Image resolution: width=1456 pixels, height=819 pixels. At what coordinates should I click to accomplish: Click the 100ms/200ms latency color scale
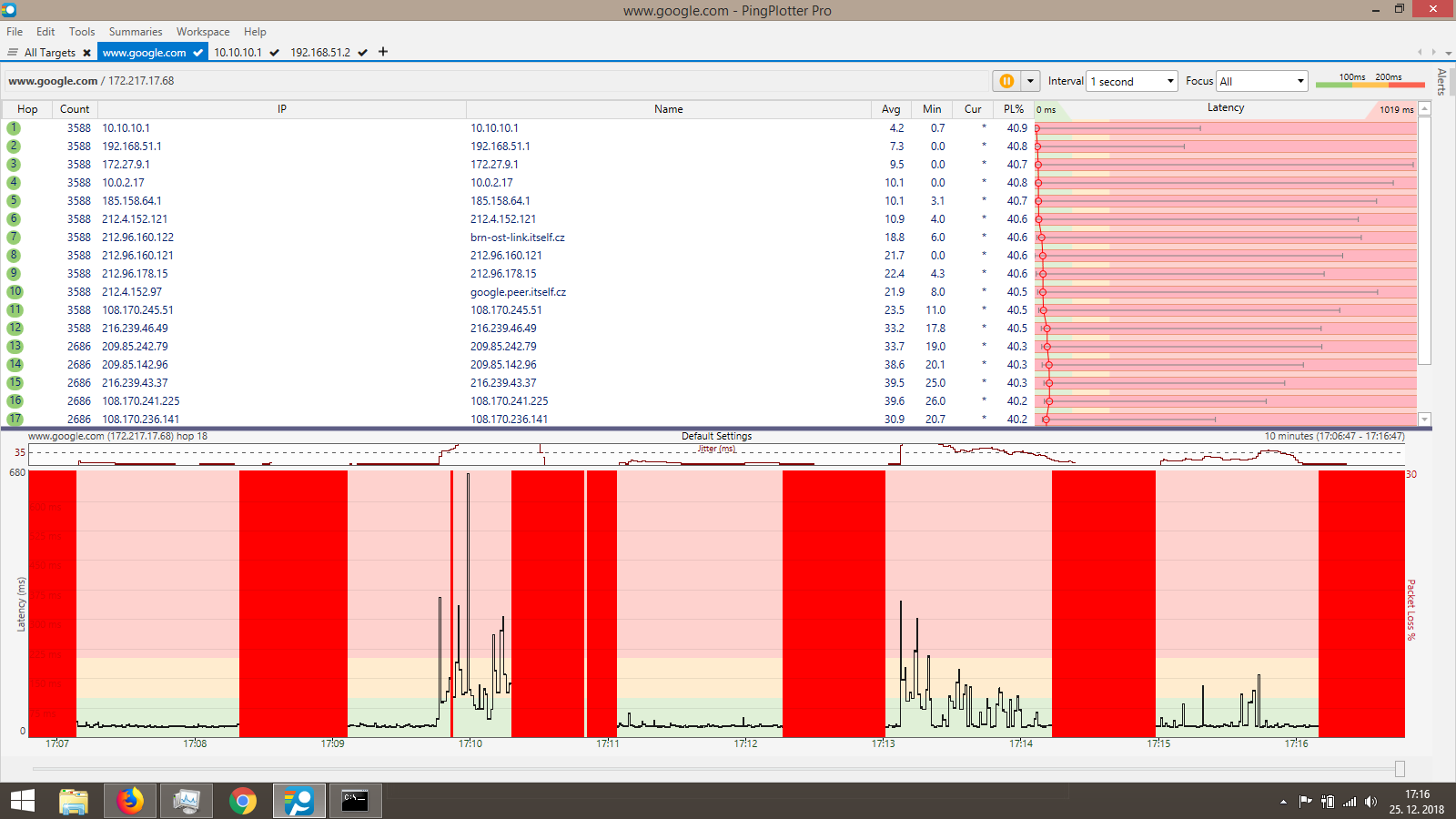(1370, 81)
